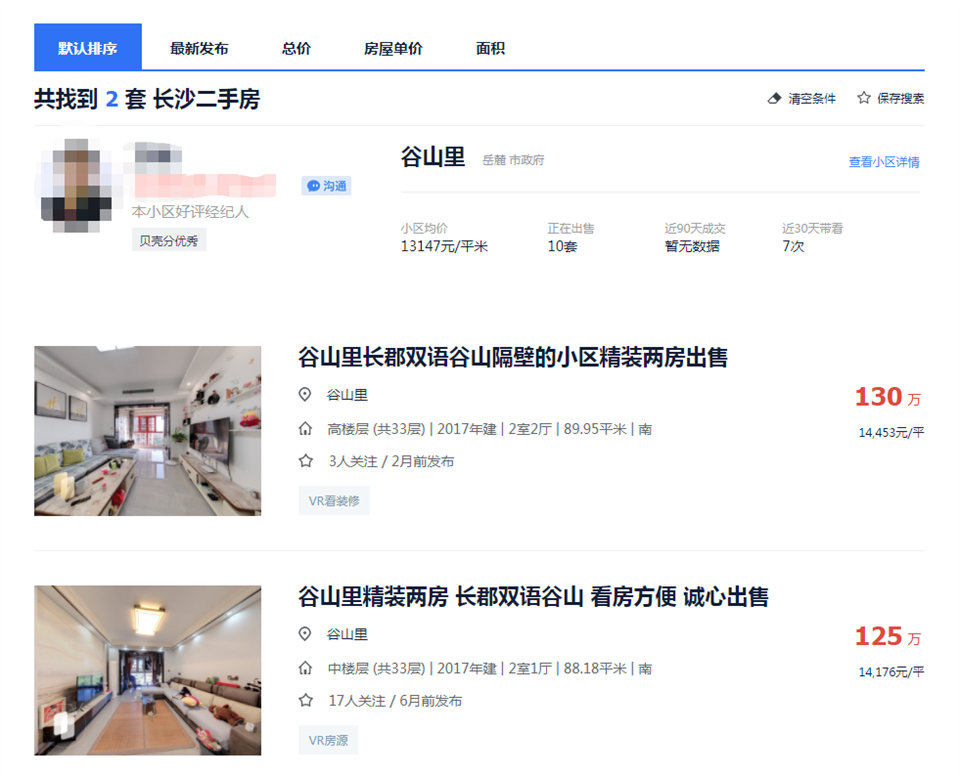
Task: Click the star icon for 保存搜索
Action: point(864,98)
